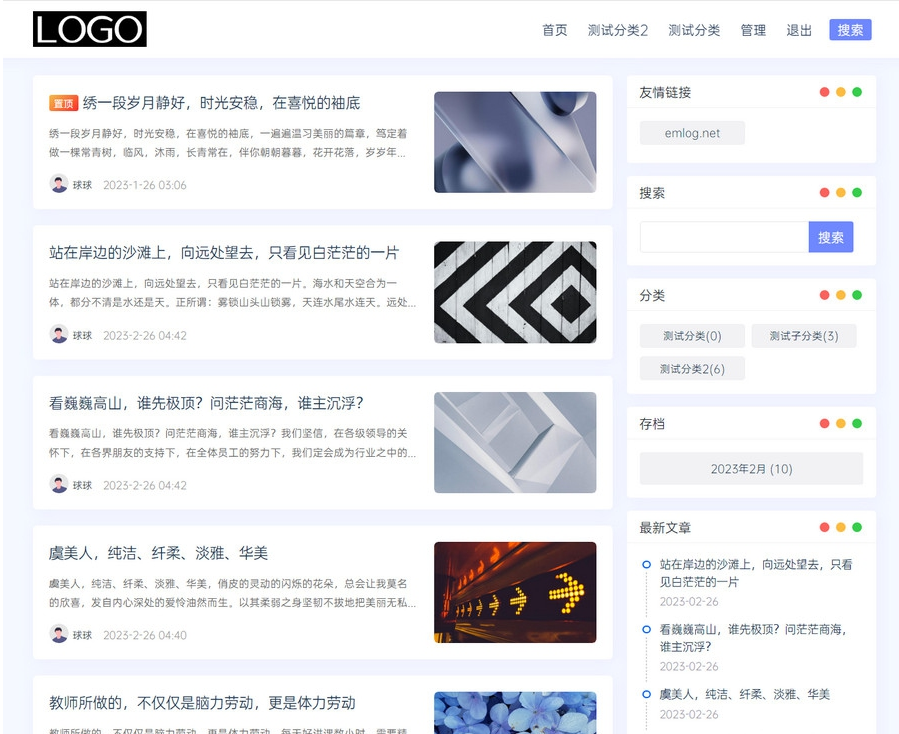Click green dot in 友情链接 widget header
This screenshot has height=734, width=899.
pyautogui.click(x=857, y=92)
